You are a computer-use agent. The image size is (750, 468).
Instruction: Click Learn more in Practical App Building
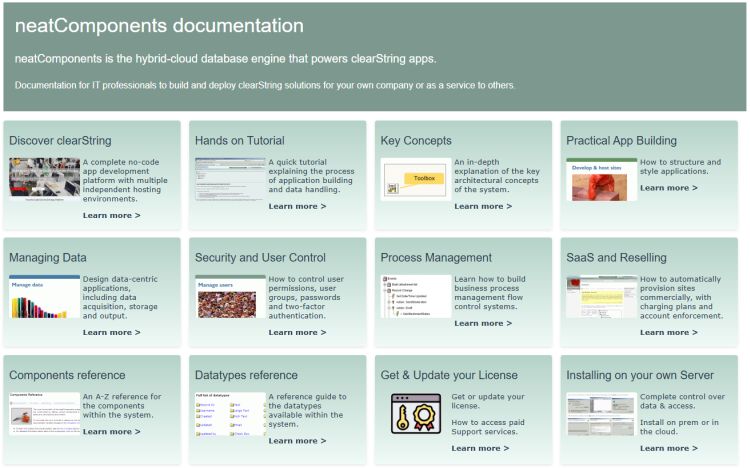tap(669, 187)
